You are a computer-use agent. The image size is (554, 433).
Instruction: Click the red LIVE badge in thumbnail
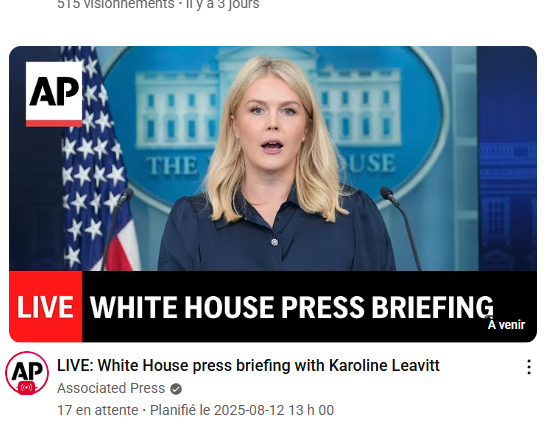click(46, 307)
